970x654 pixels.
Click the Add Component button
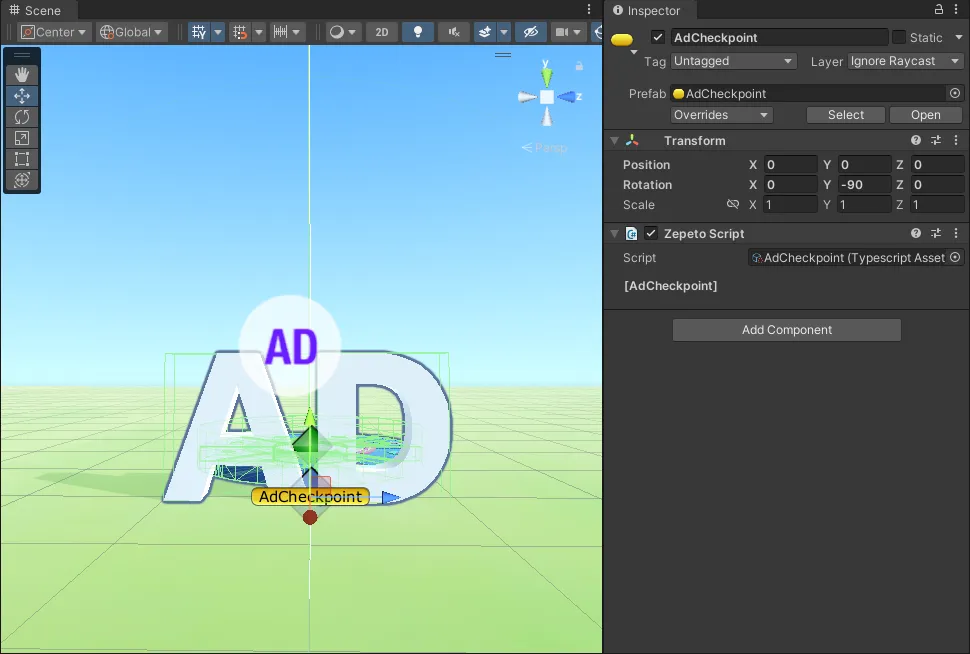click(x=786, y=330)
